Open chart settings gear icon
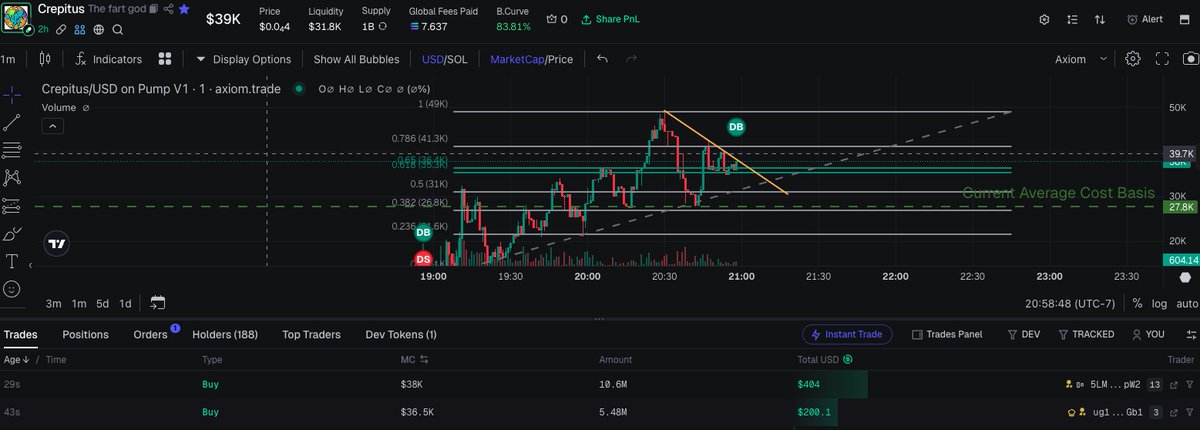 point(1133,59)
